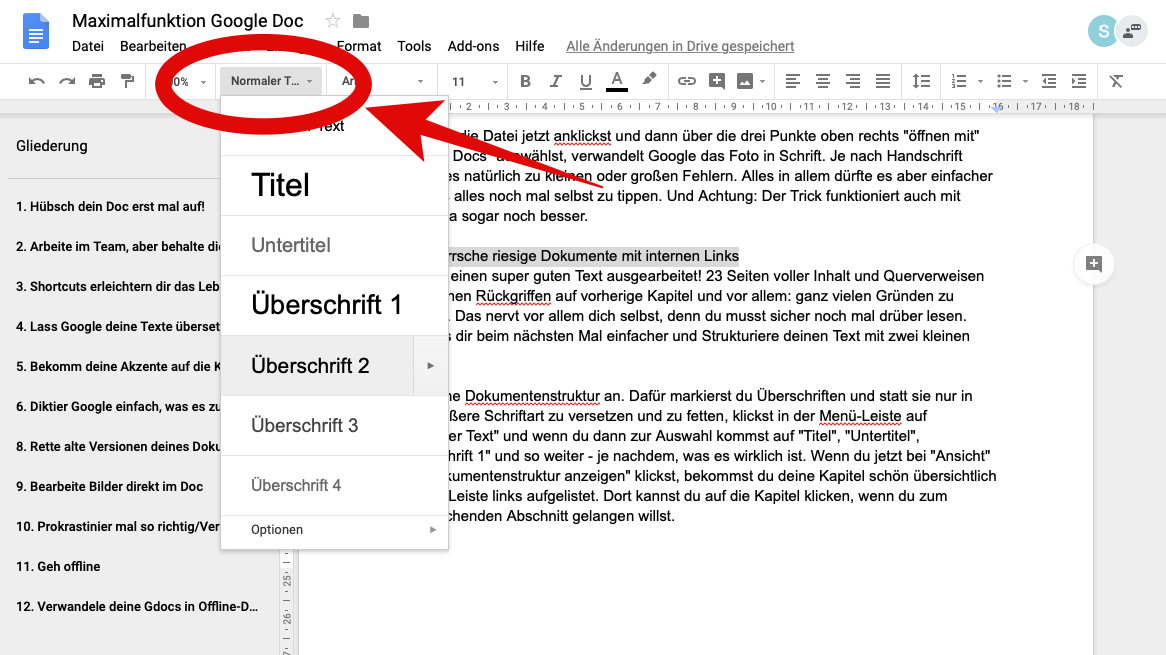
Task: Expand bulleted list style dropdown
Action: tap(1025, 82)
